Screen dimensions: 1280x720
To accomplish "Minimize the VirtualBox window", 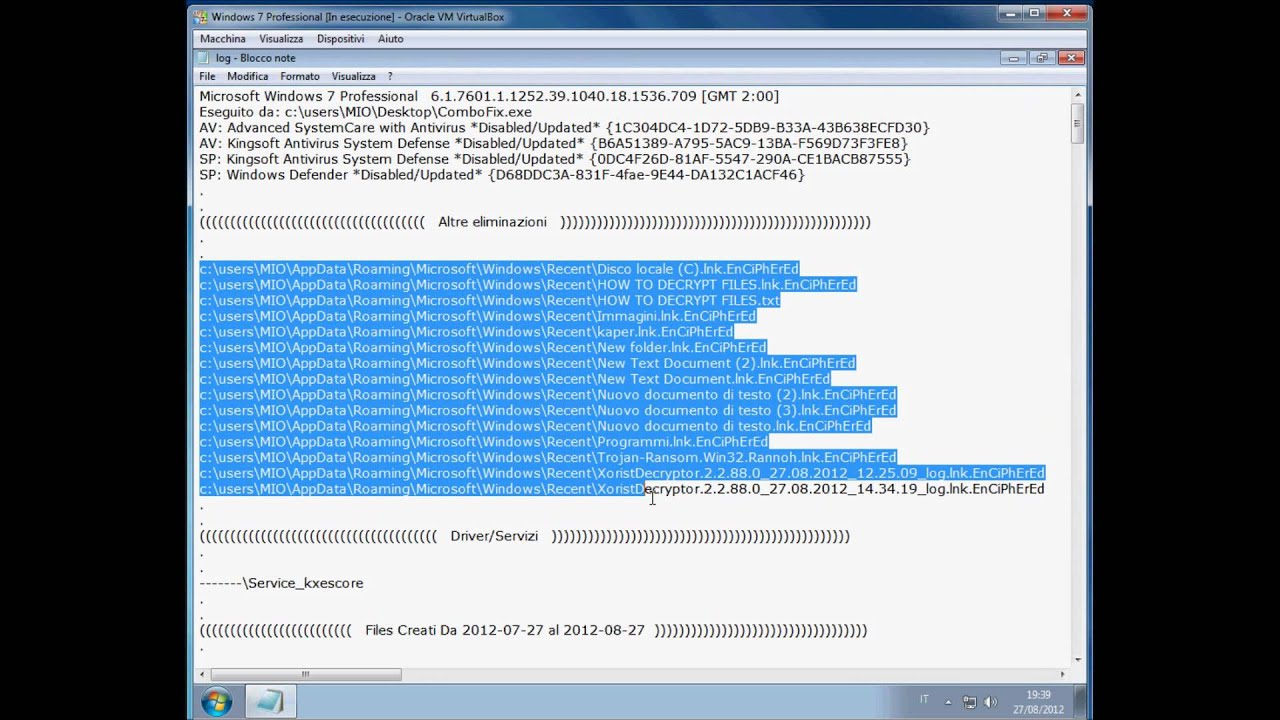I will [1008, 14].
